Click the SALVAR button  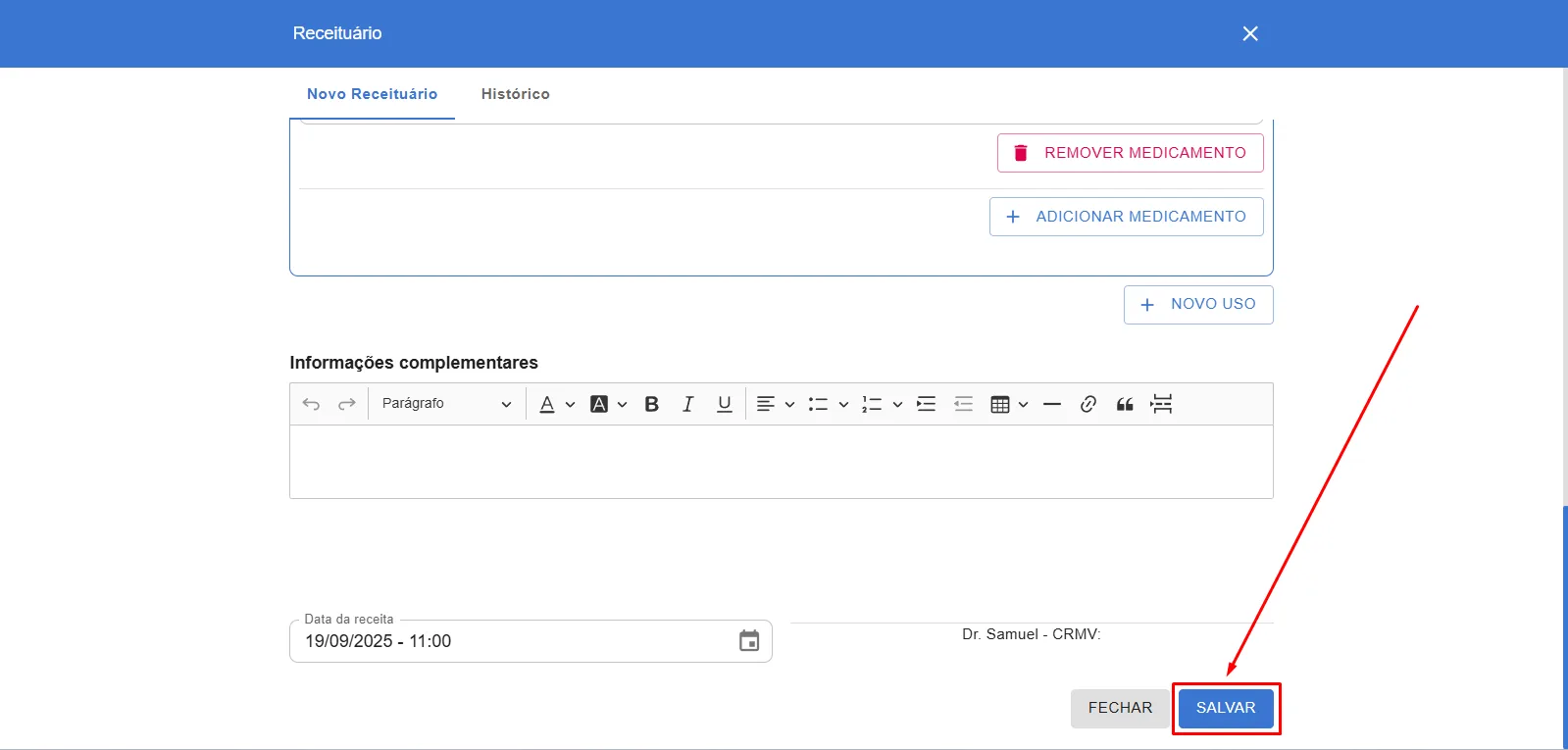pos(1226,708)
